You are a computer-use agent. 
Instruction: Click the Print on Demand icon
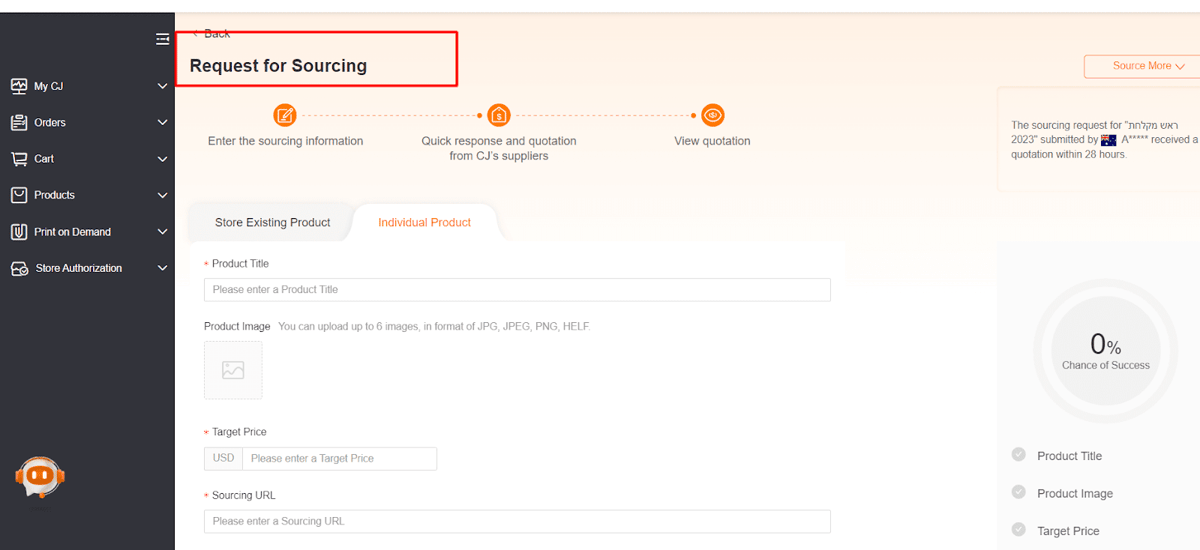pos(19,232)
